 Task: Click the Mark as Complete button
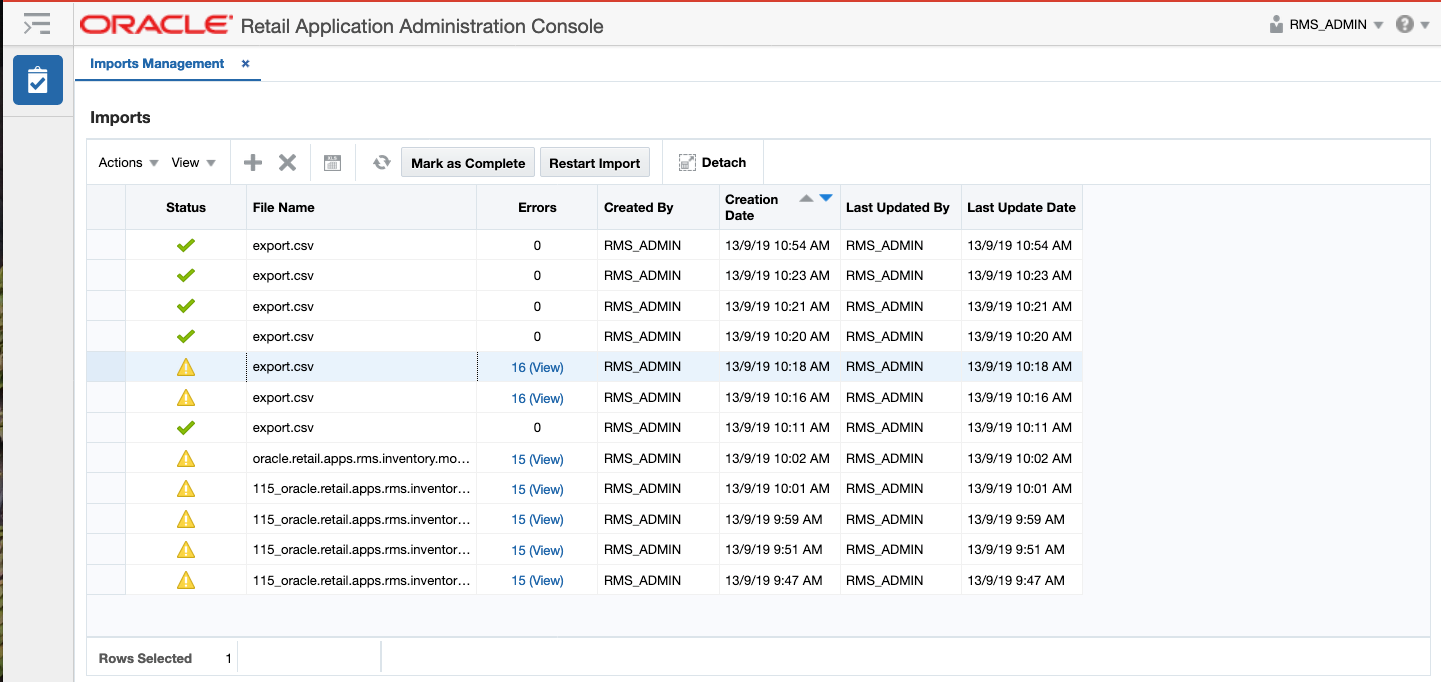(467, 161)
